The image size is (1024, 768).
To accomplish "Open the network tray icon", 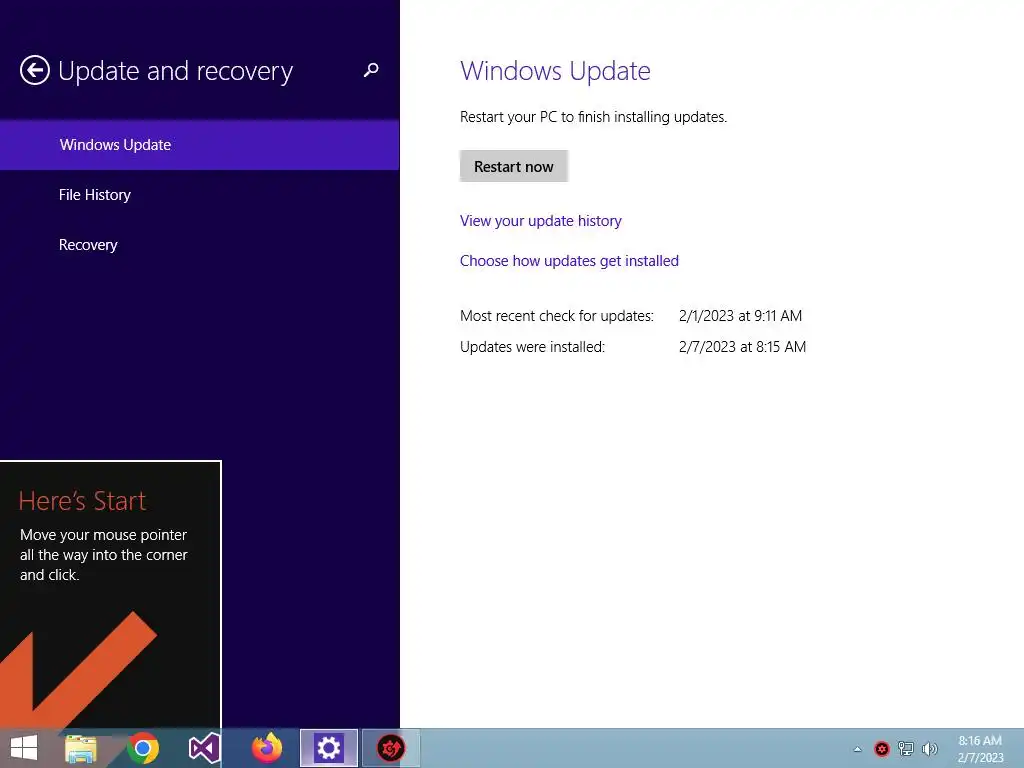I will pos(906,749).
